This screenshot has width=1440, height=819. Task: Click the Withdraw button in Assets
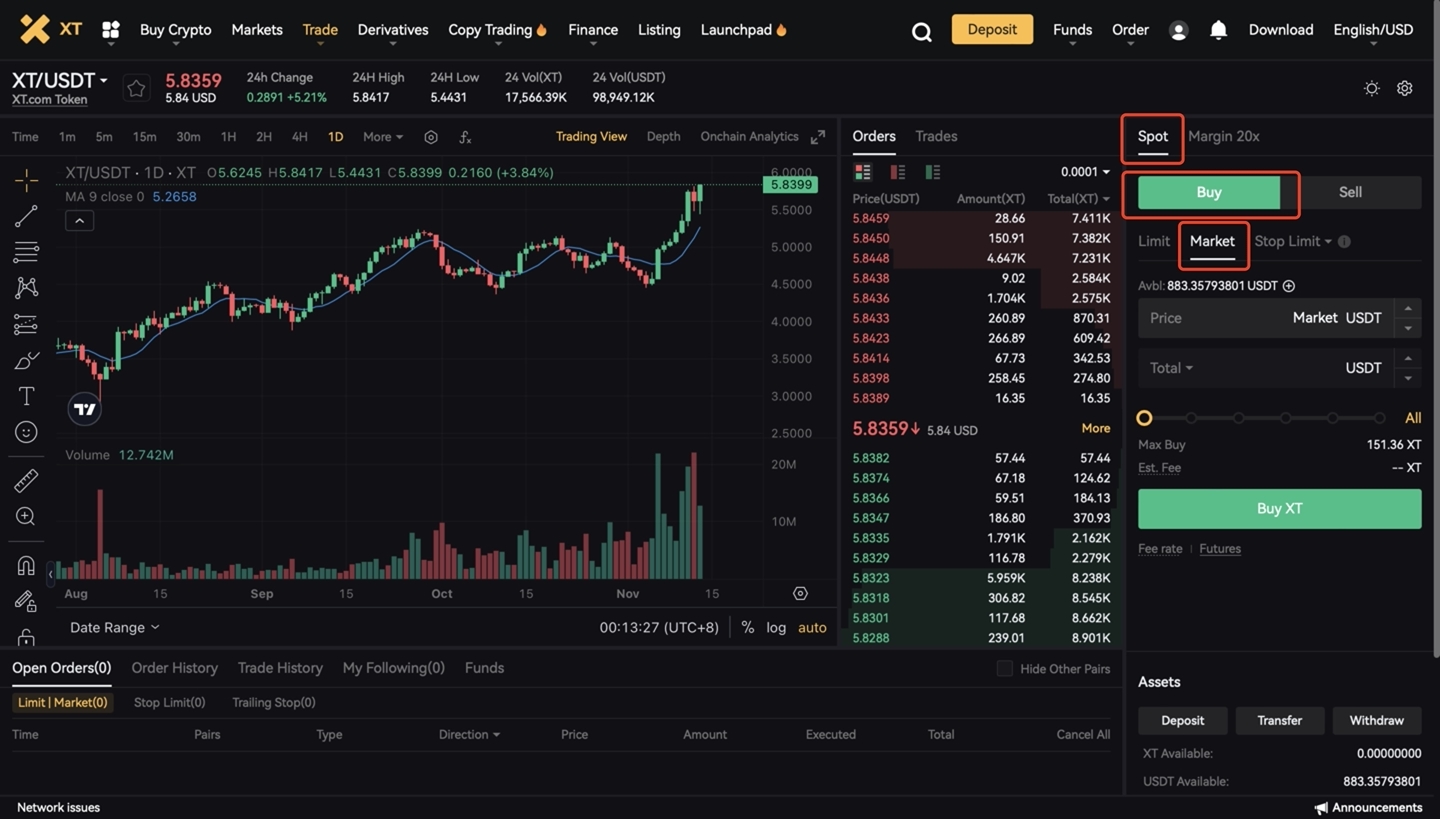1376,720
